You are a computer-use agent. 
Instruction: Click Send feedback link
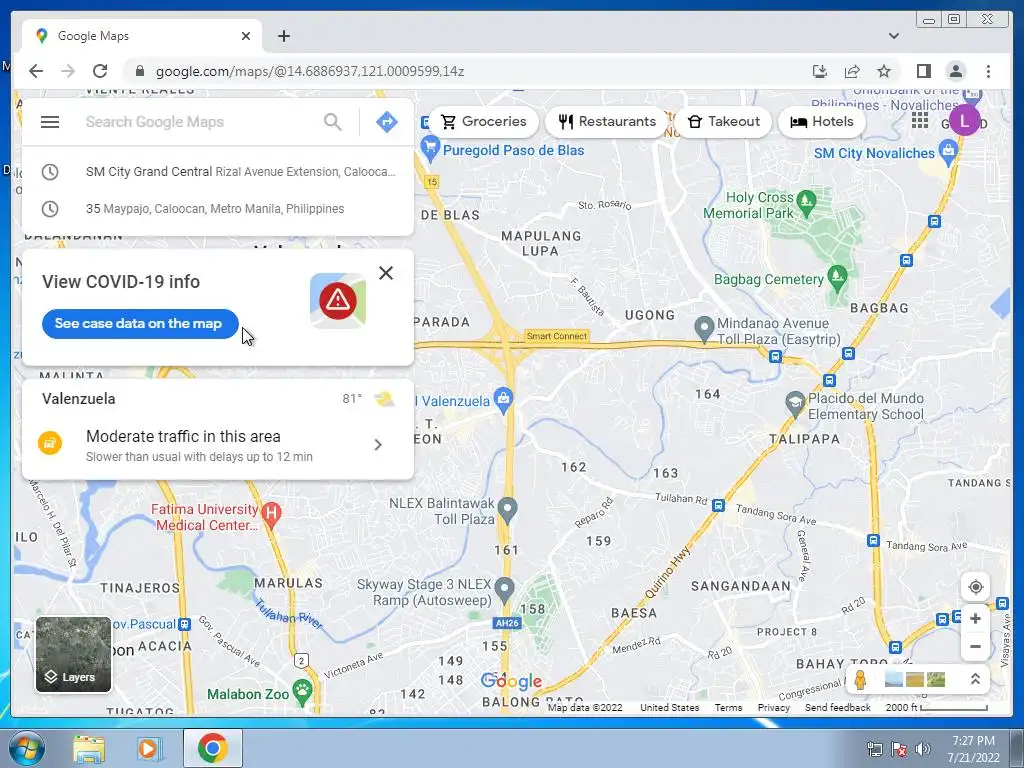[837, 707]
